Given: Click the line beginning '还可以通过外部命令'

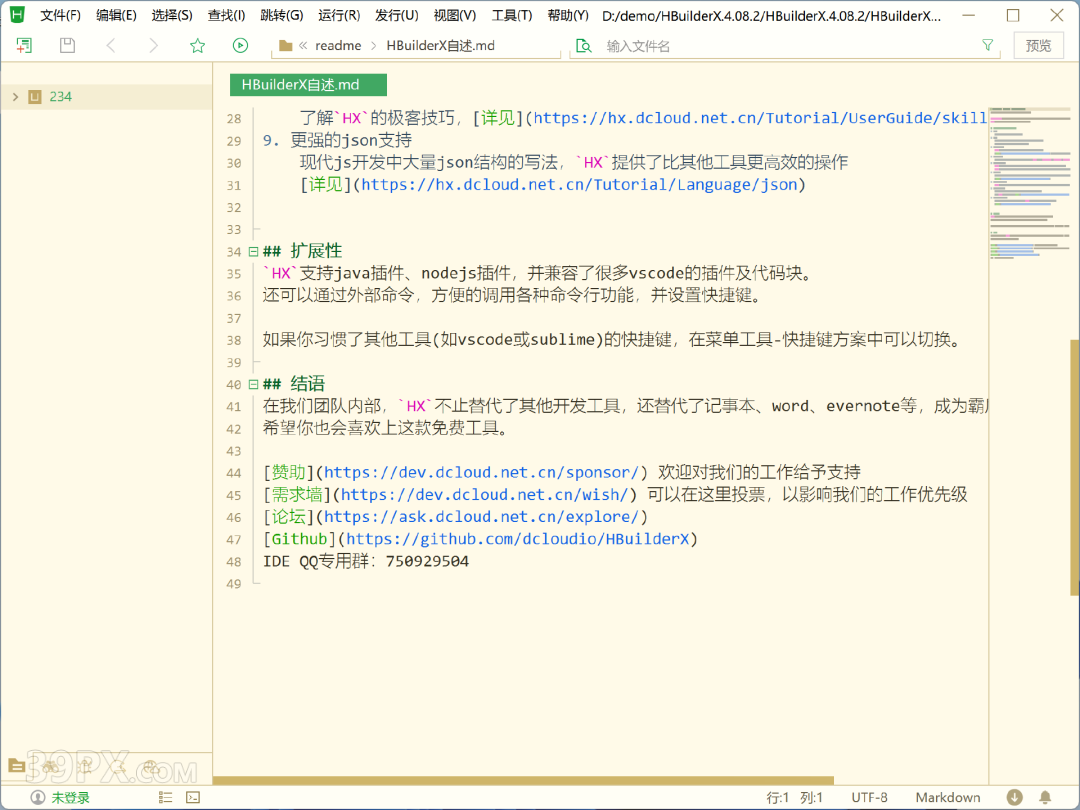Looking at the screenshot, I should (x=513, y=295).
